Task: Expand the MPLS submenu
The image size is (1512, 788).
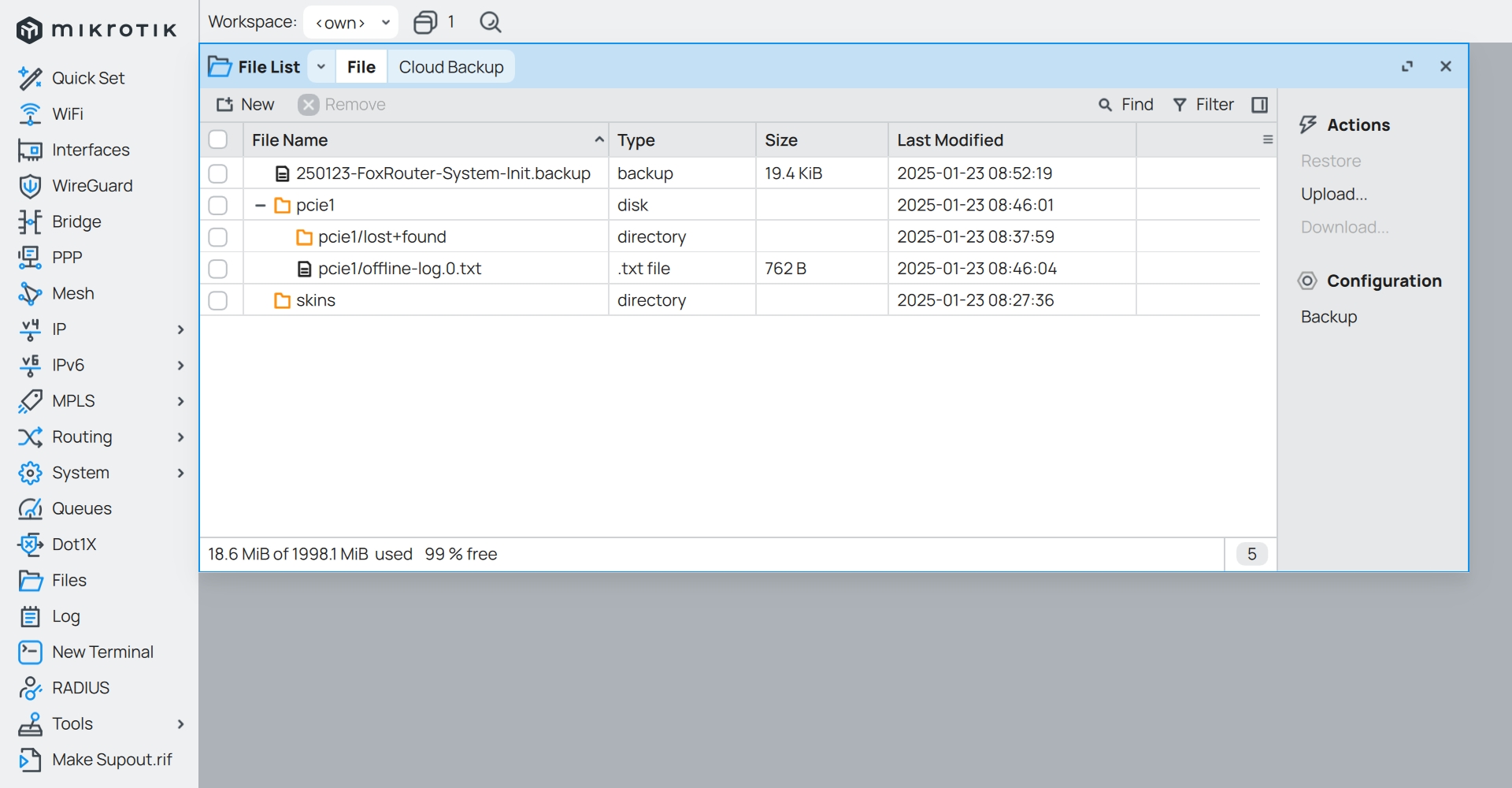Action: click(x=180, y=401)
